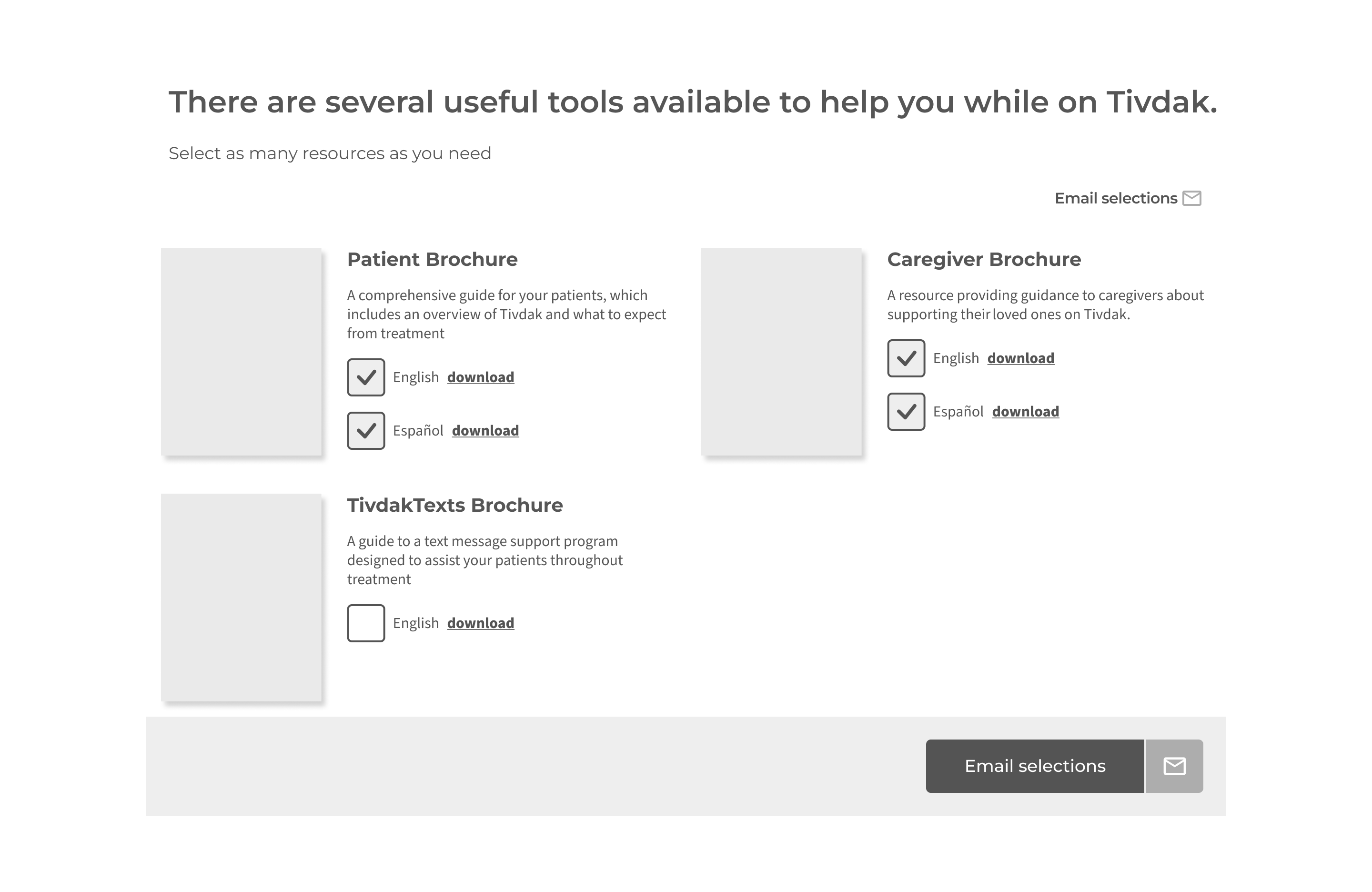Download Patient Brochure in English
The image size is (1372, 892).
pos(480,377)
